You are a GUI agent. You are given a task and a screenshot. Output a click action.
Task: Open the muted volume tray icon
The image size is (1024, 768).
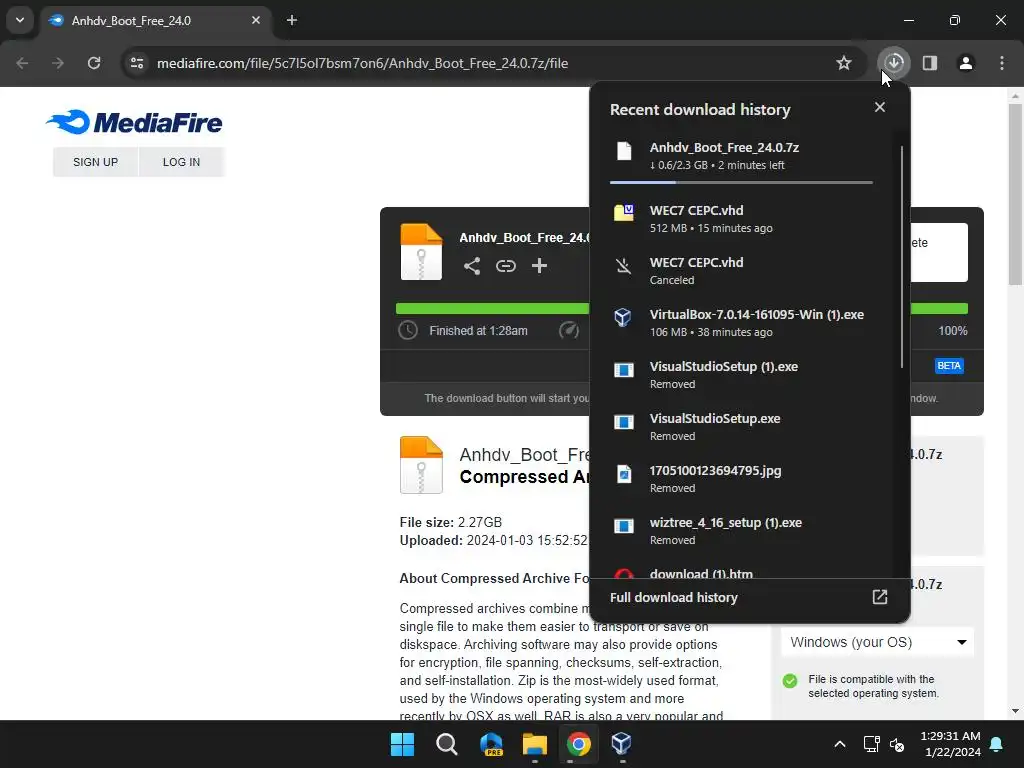coord(897,744)
